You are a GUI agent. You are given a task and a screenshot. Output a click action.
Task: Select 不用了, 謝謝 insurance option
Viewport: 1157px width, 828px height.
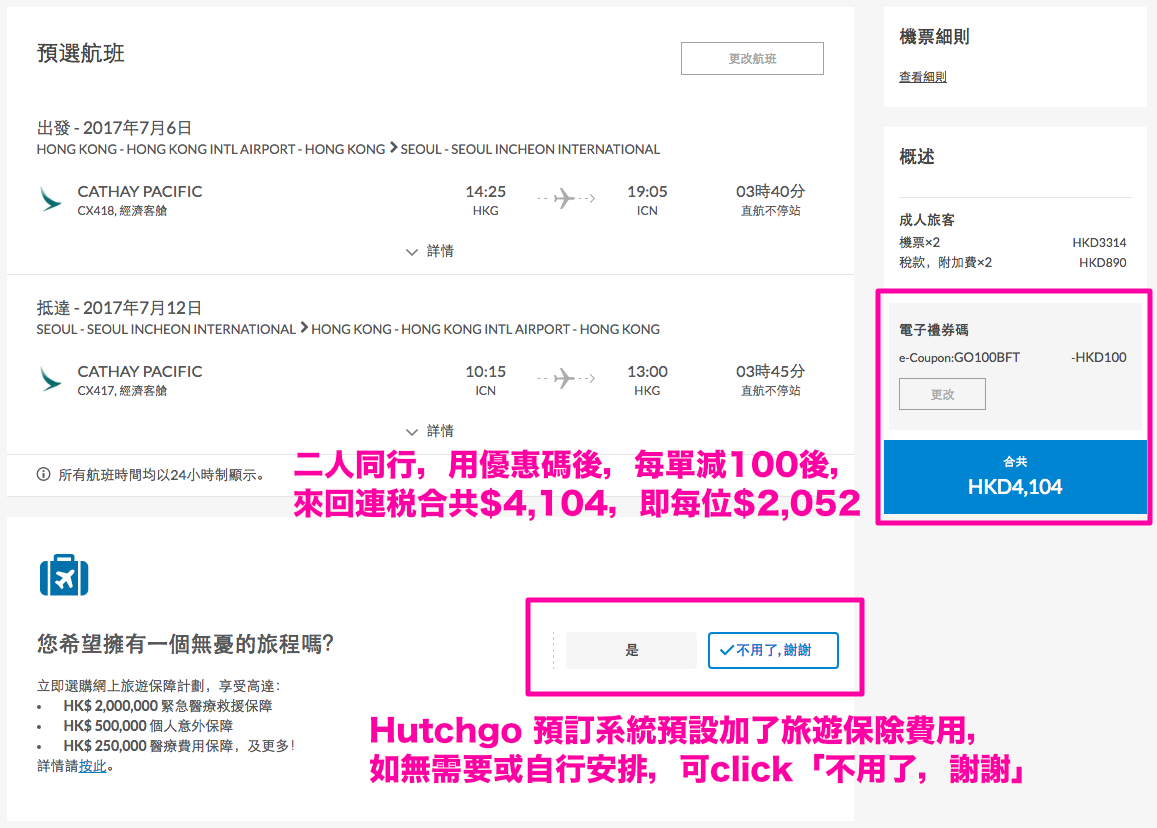tap(773, 650)
